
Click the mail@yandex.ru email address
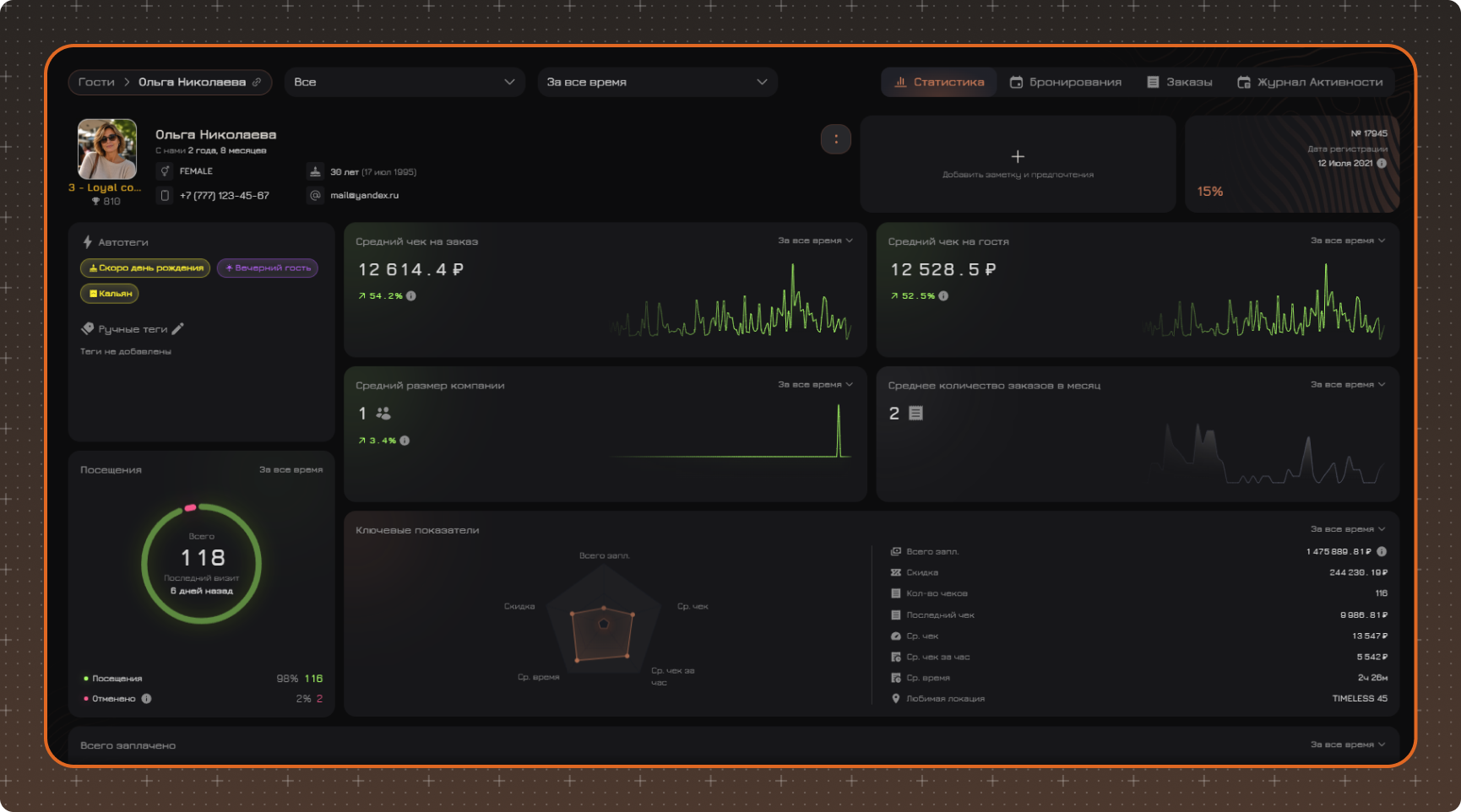point(365,195)
